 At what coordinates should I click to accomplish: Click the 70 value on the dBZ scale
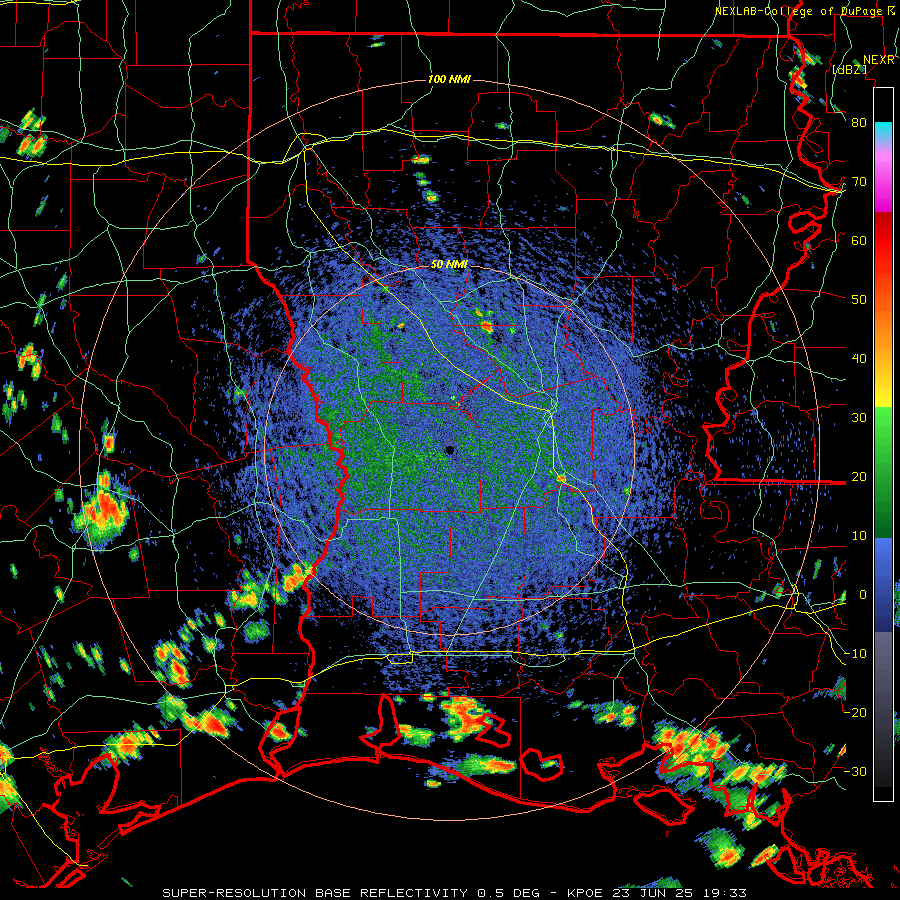coord(859,181)
